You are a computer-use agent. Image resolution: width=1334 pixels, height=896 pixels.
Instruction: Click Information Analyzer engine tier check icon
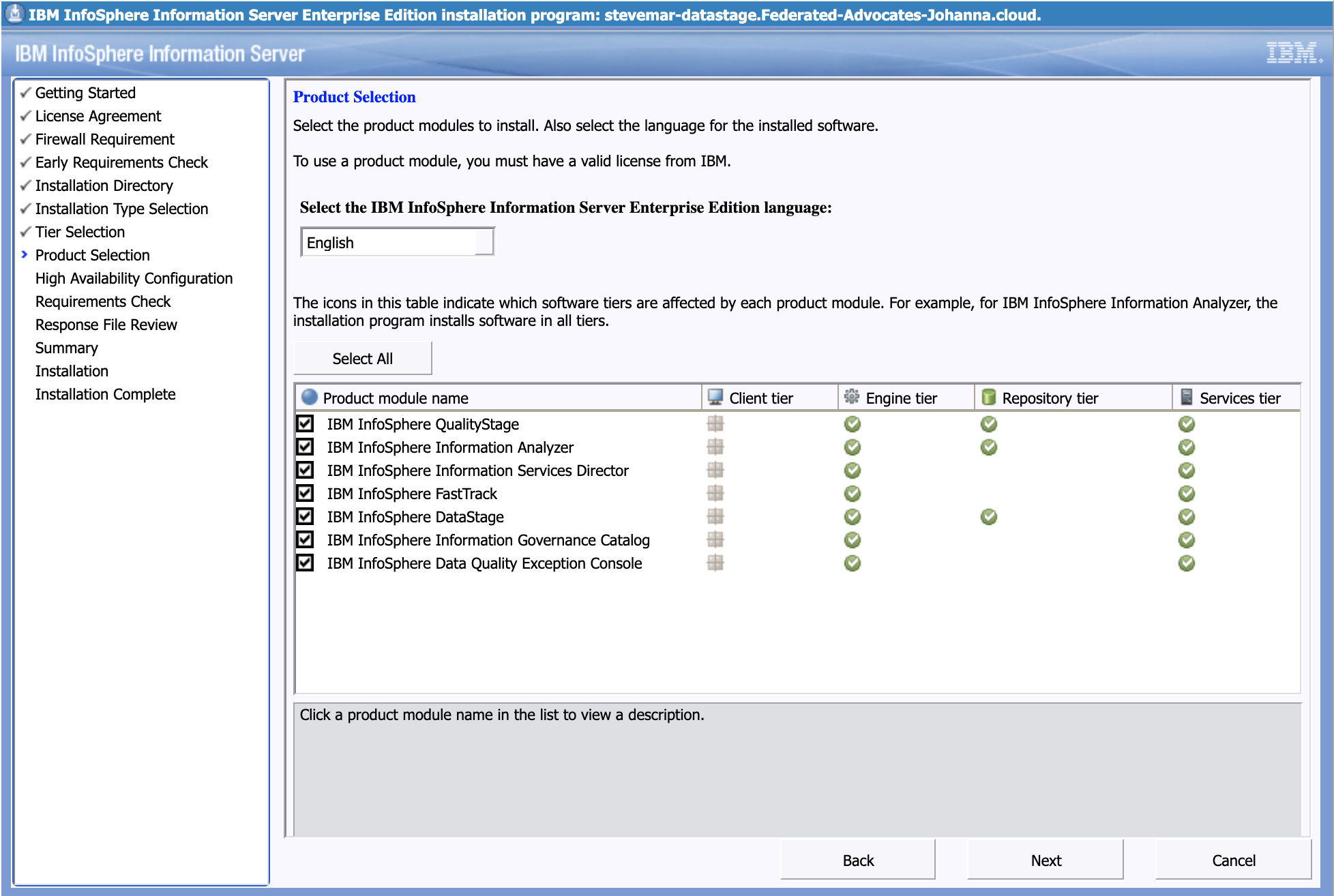point(853,447)
